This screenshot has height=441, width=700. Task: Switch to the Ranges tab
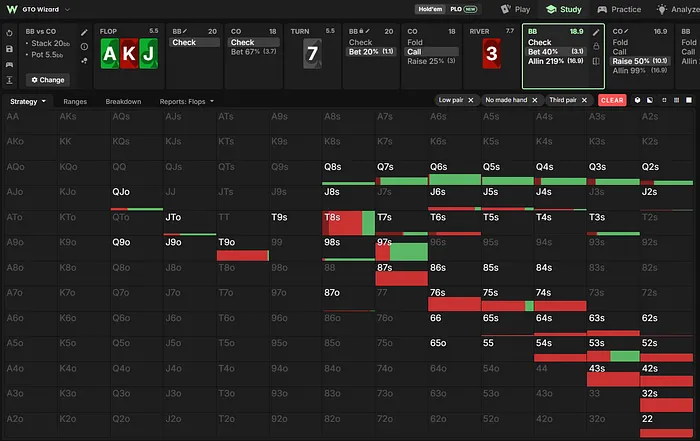tap(75, 101)
